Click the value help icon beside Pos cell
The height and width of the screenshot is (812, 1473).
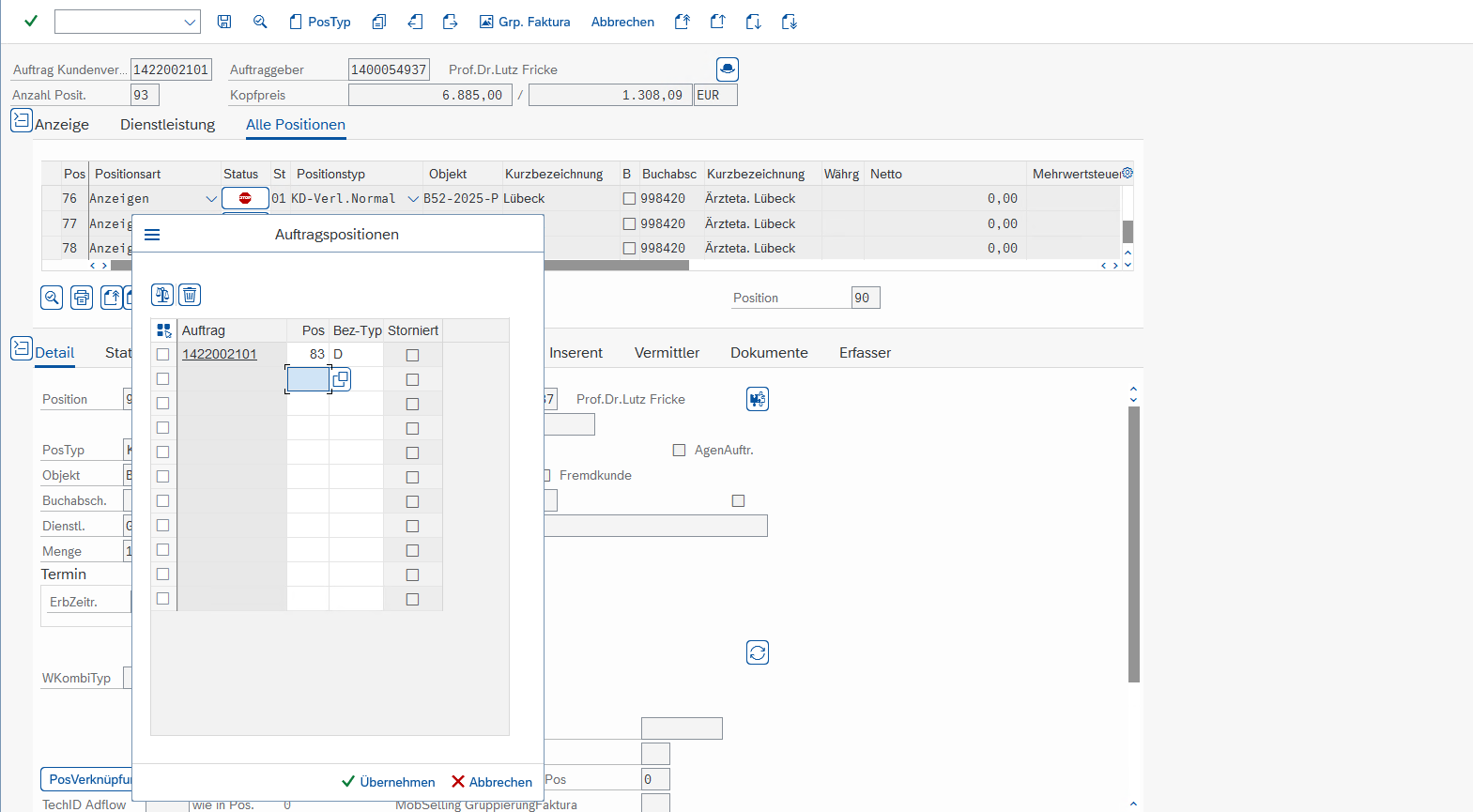(x=341, y=379)
